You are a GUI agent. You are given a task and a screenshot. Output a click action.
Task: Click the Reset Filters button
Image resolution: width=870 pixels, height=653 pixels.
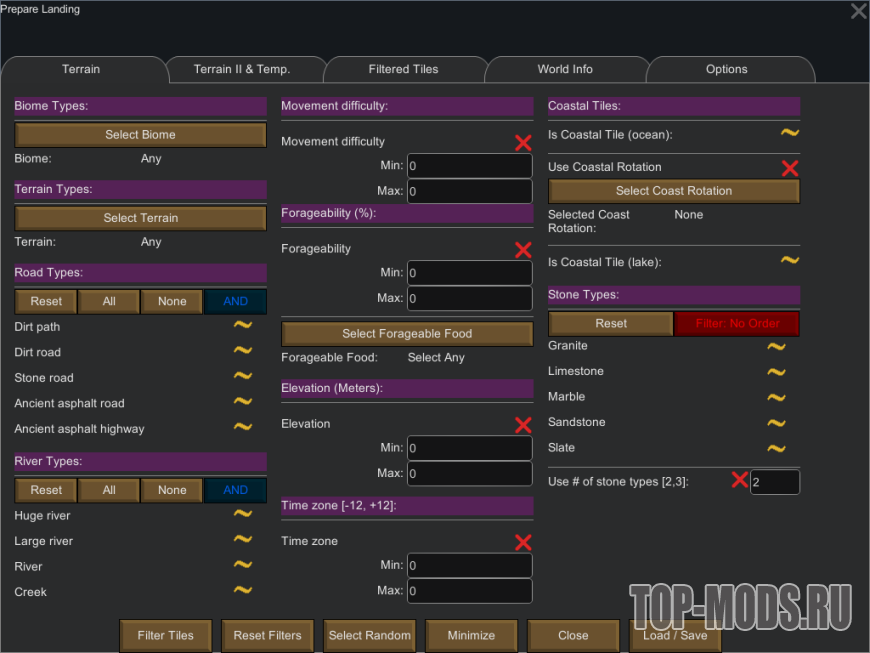(x=267, y=635)
